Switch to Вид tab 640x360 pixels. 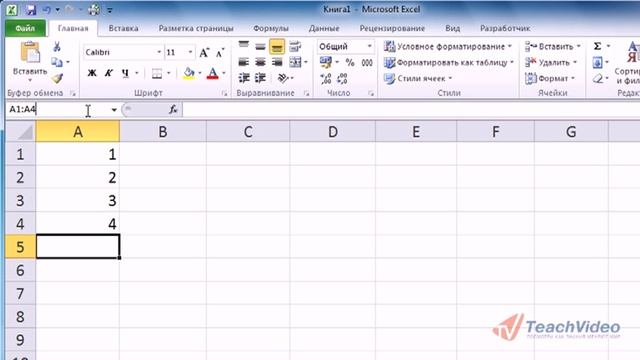pyautogui.click(x=452, y=28)
